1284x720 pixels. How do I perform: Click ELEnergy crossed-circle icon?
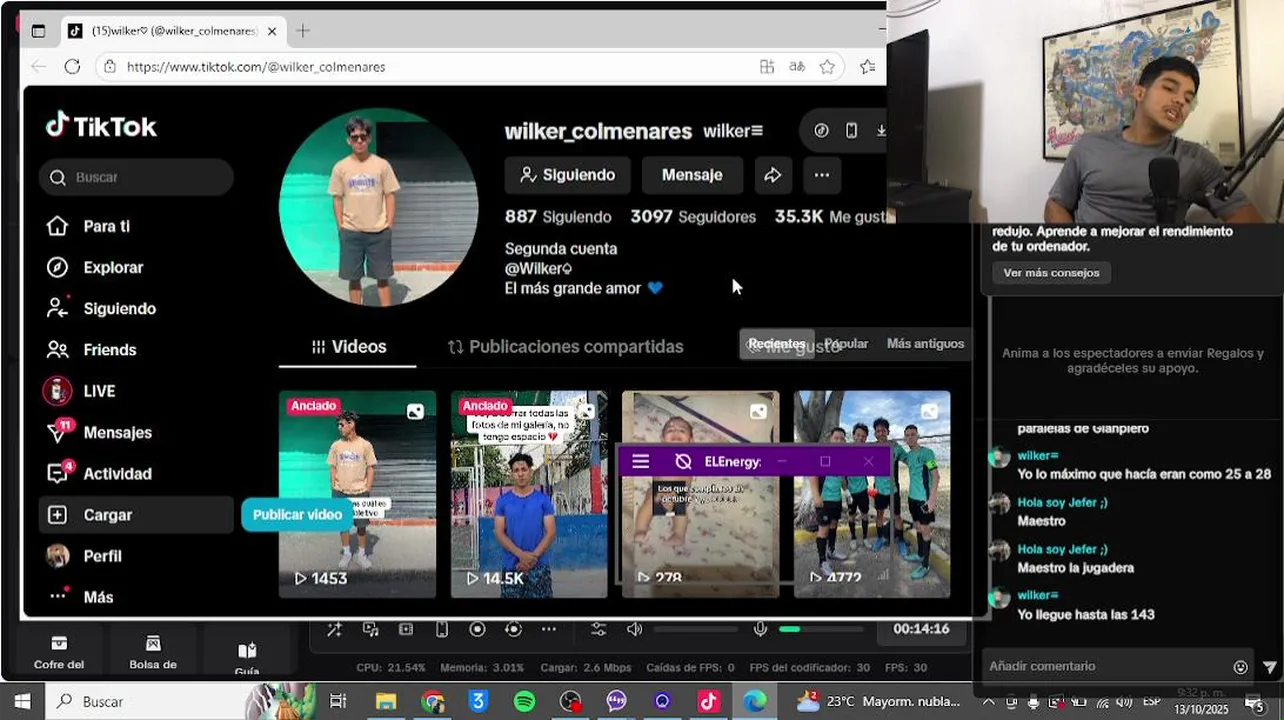tap(684, 461)
